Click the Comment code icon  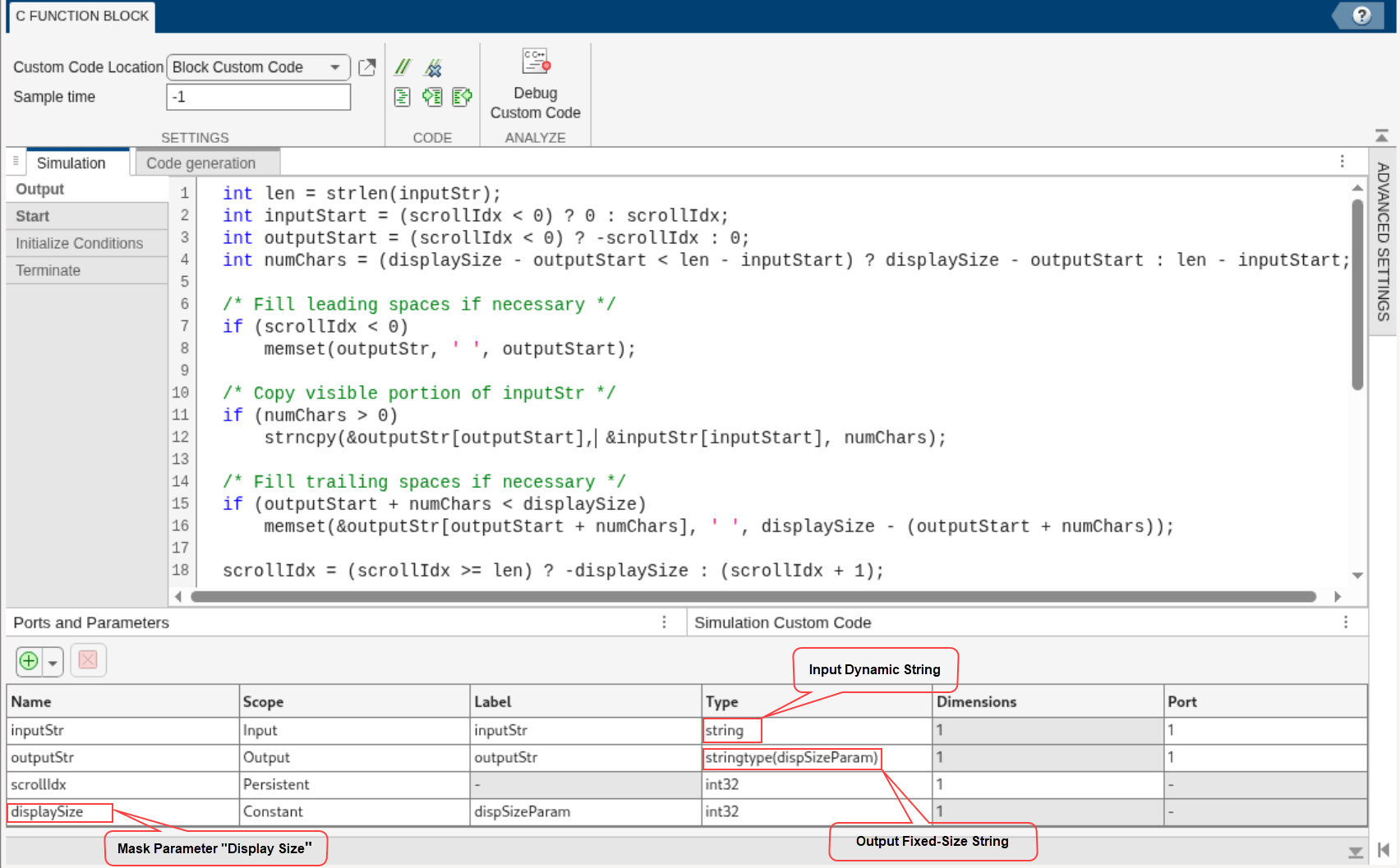tap(403, 67)
